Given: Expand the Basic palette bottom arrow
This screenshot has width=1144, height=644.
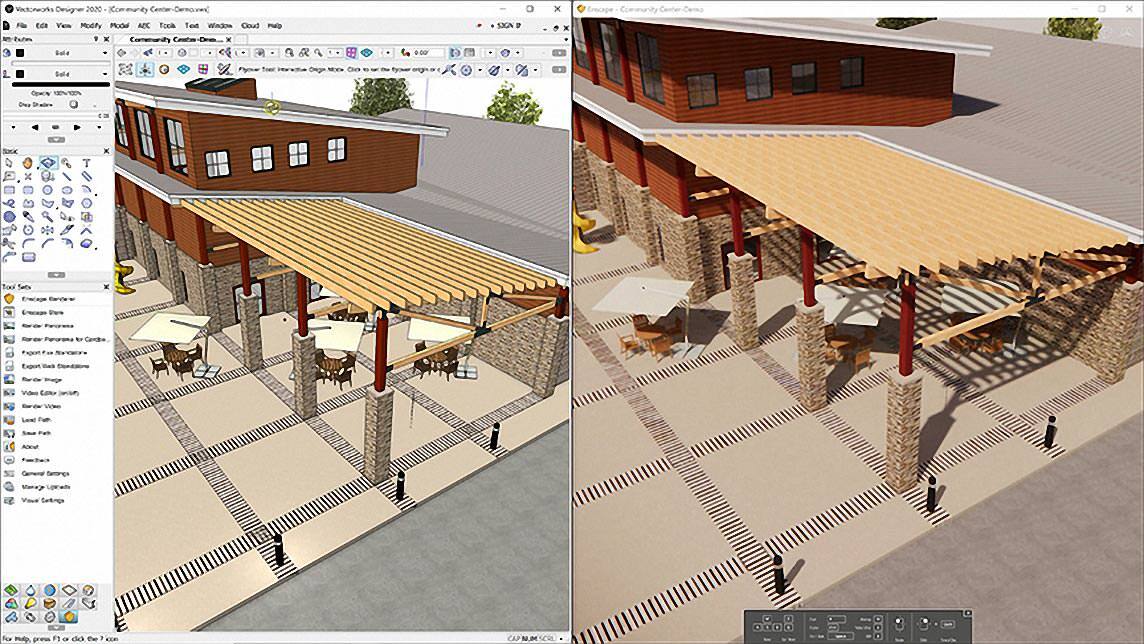Looking at the screenshot, I should pos(56,275).
